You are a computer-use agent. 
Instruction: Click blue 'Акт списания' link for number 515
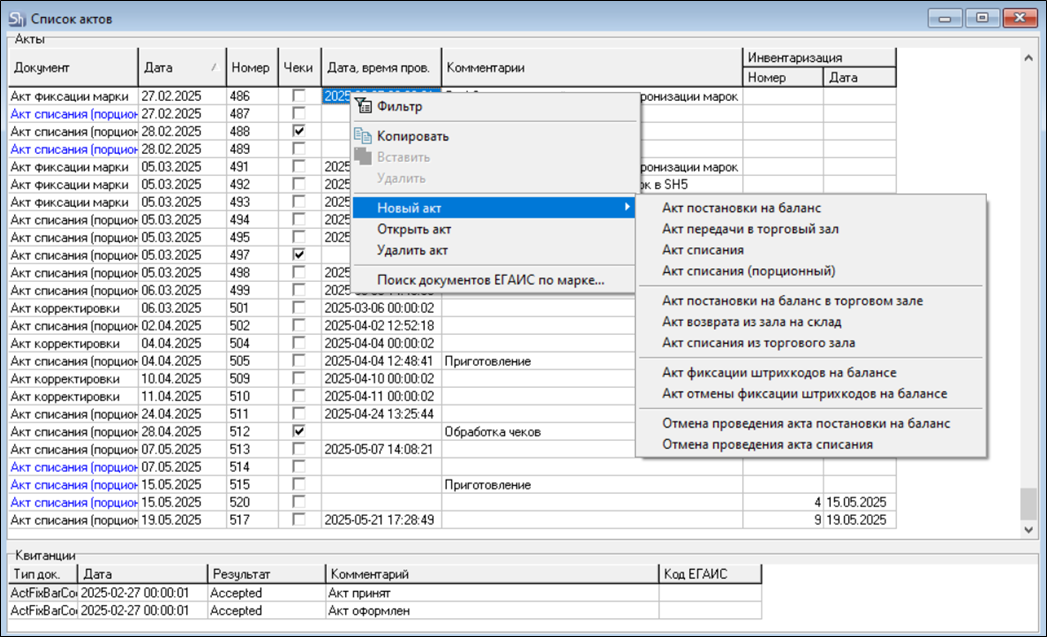pyautogui.click(x=72, y=485)
